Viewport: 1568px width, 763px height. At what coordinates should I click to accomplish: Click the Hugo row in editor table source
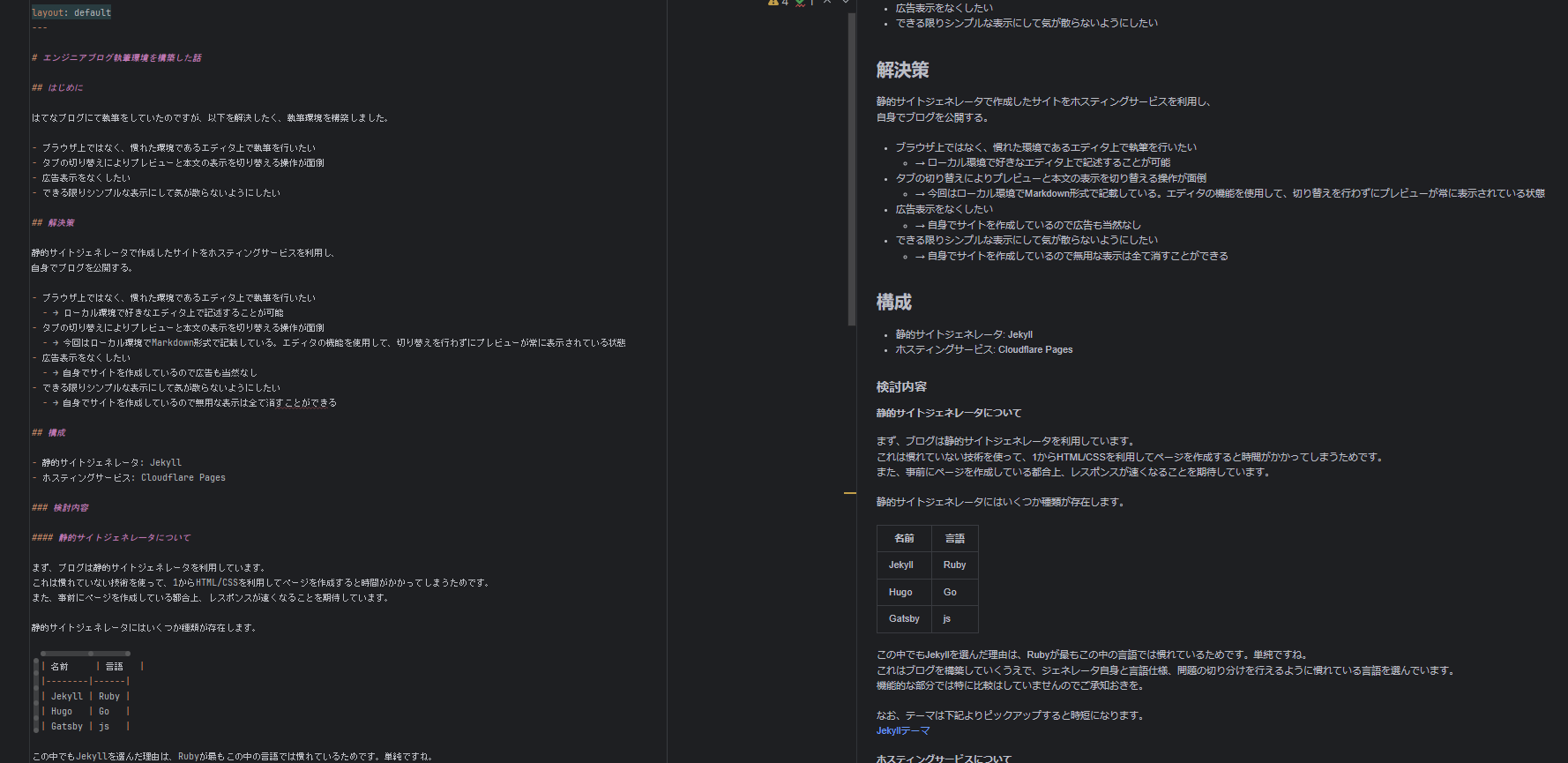[x=62, y=711]
